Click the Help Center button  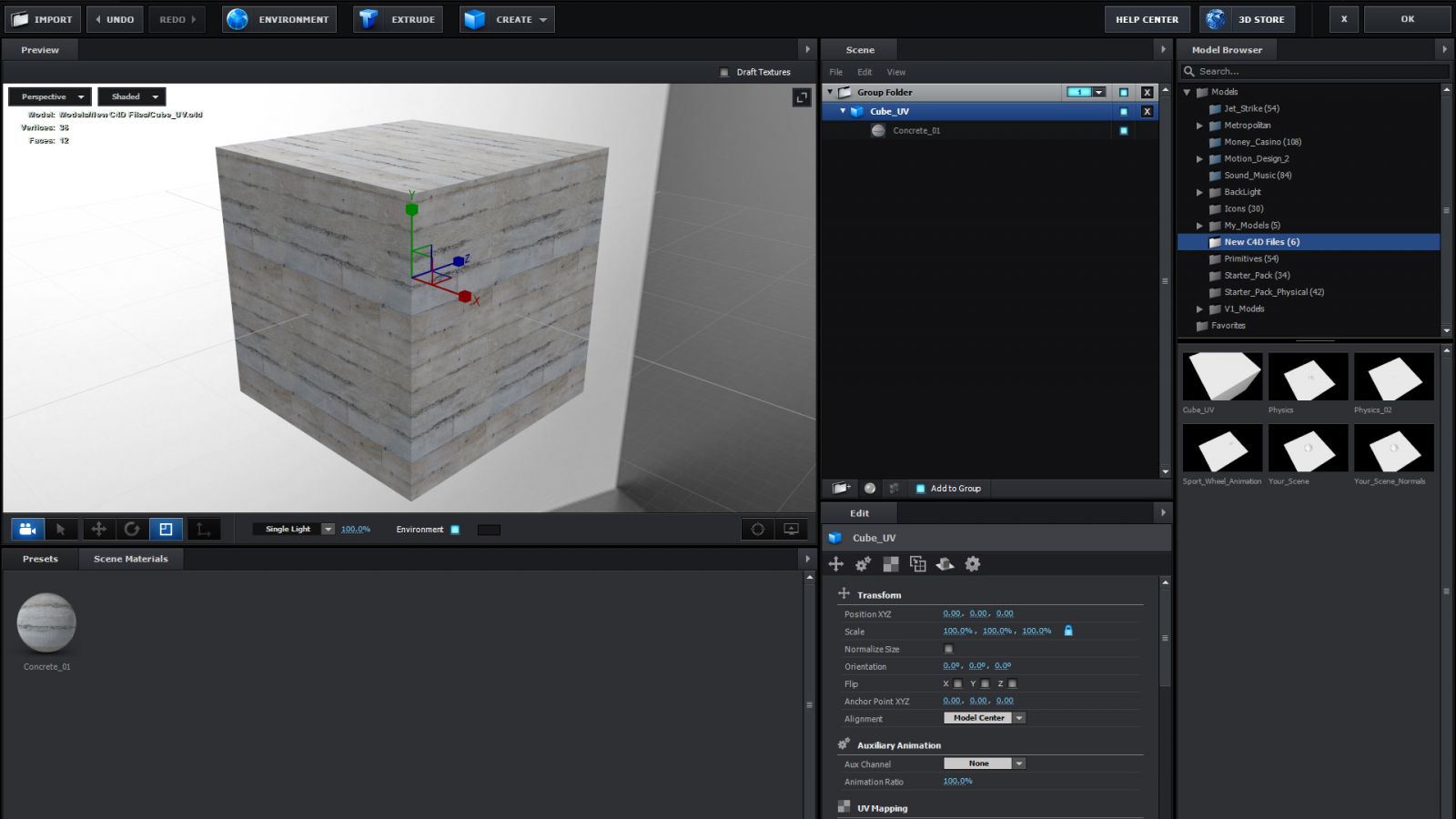[1147, 19]
